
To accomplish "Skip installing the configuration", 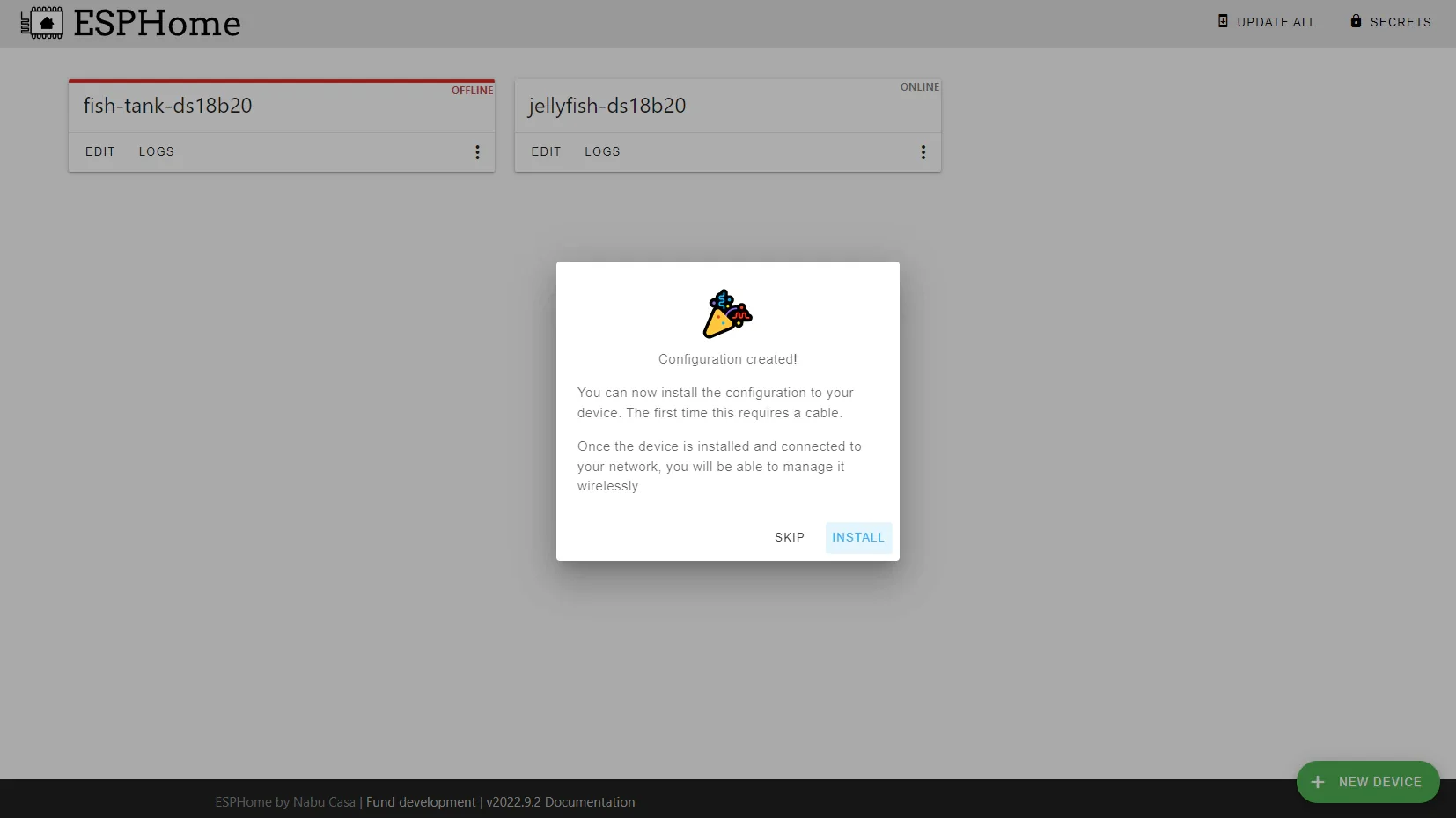I will [x=790, y=537].
